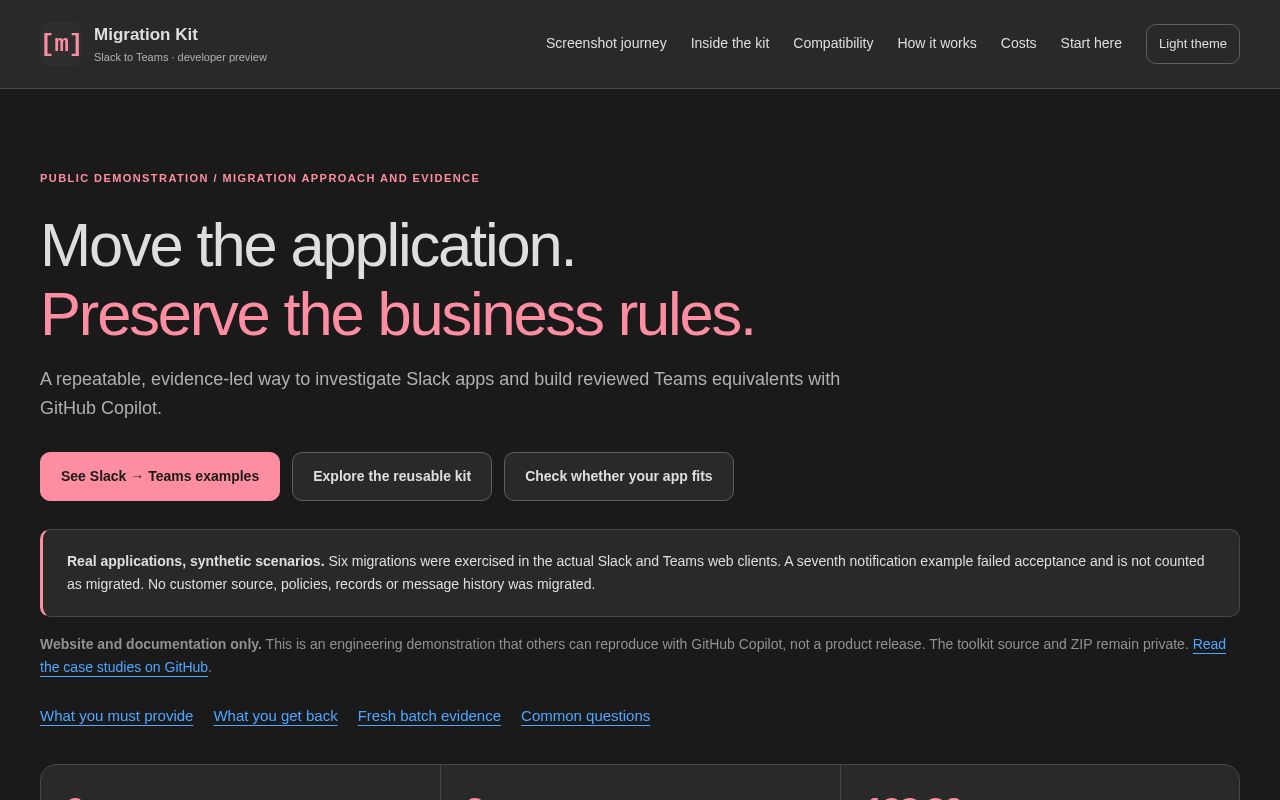Click the 'PUBLIC DEMONSTRATION' eyebrow label
1280x800 pixels.
124,178
